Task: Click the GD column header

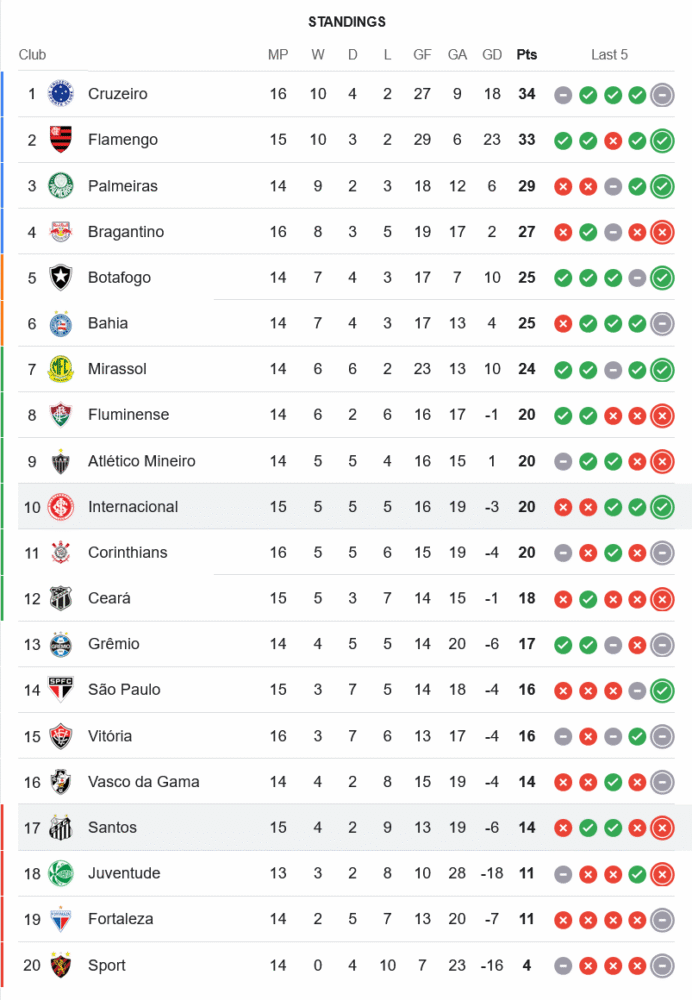Action: [492, 55]
